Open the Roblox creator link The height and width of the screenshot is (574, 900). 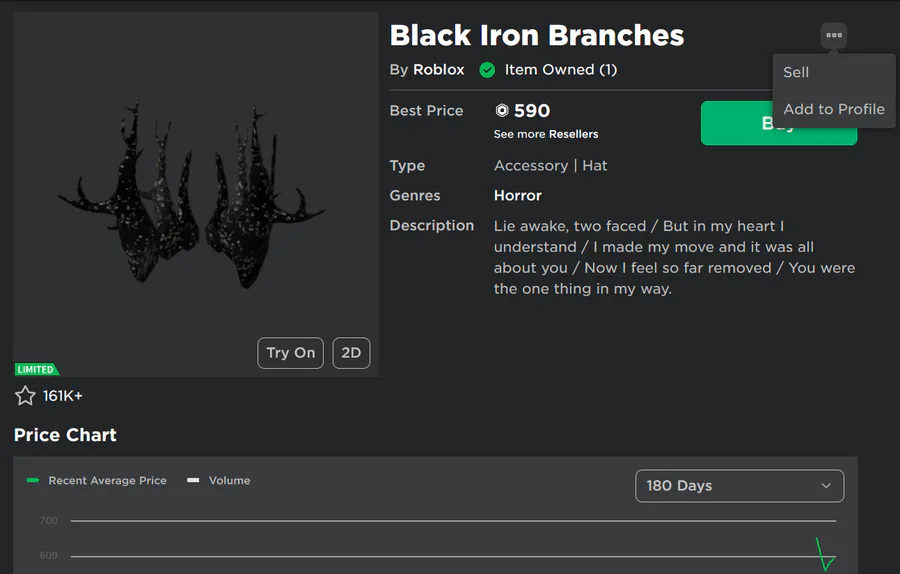439,69
